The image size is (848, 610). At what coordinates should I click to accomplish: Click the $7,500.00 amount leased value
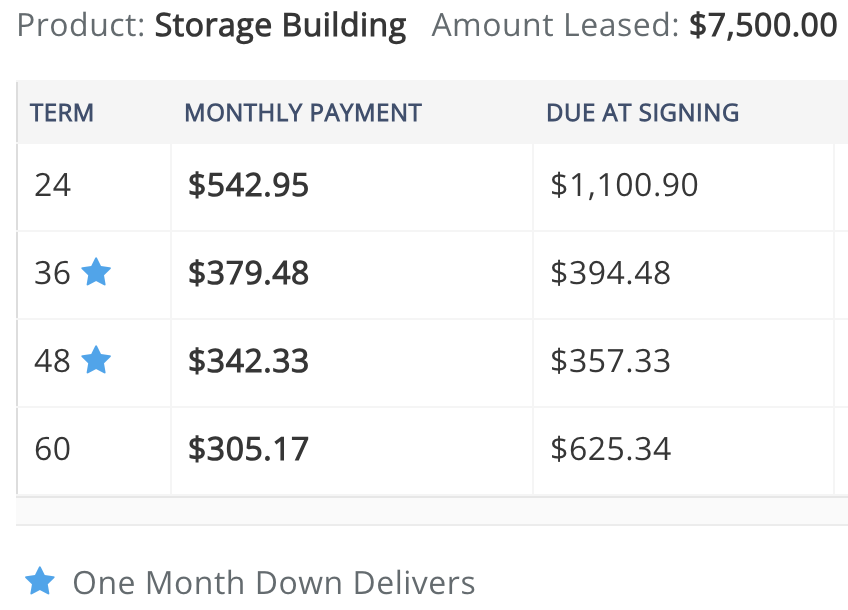763,25
